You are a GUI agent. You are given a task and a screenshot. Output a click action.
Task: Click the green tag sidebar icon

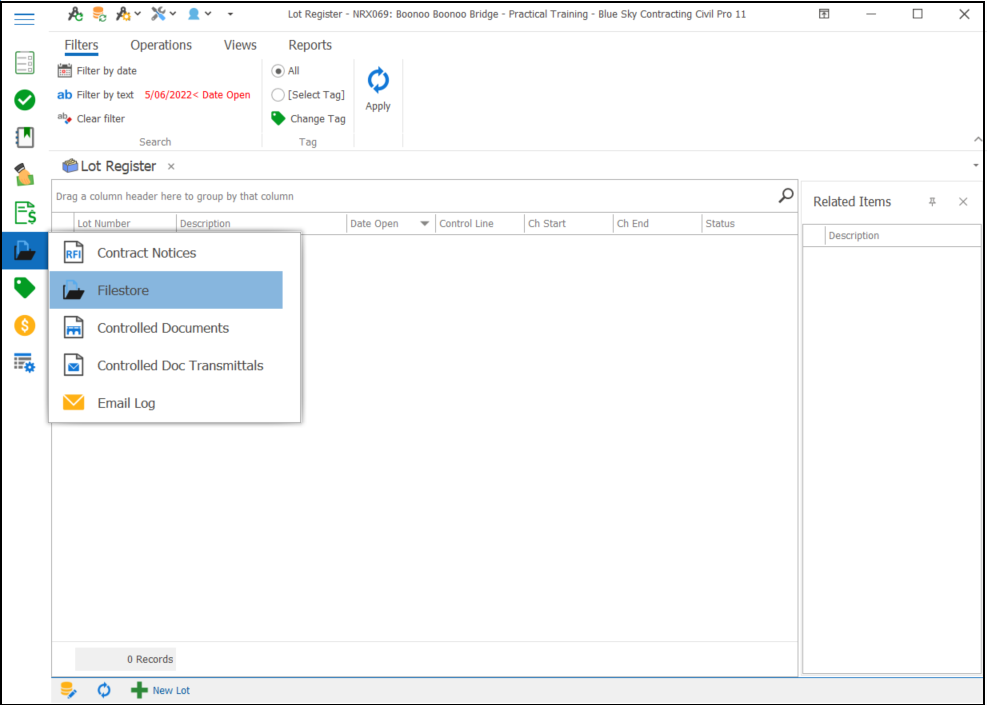coord(25,288)
